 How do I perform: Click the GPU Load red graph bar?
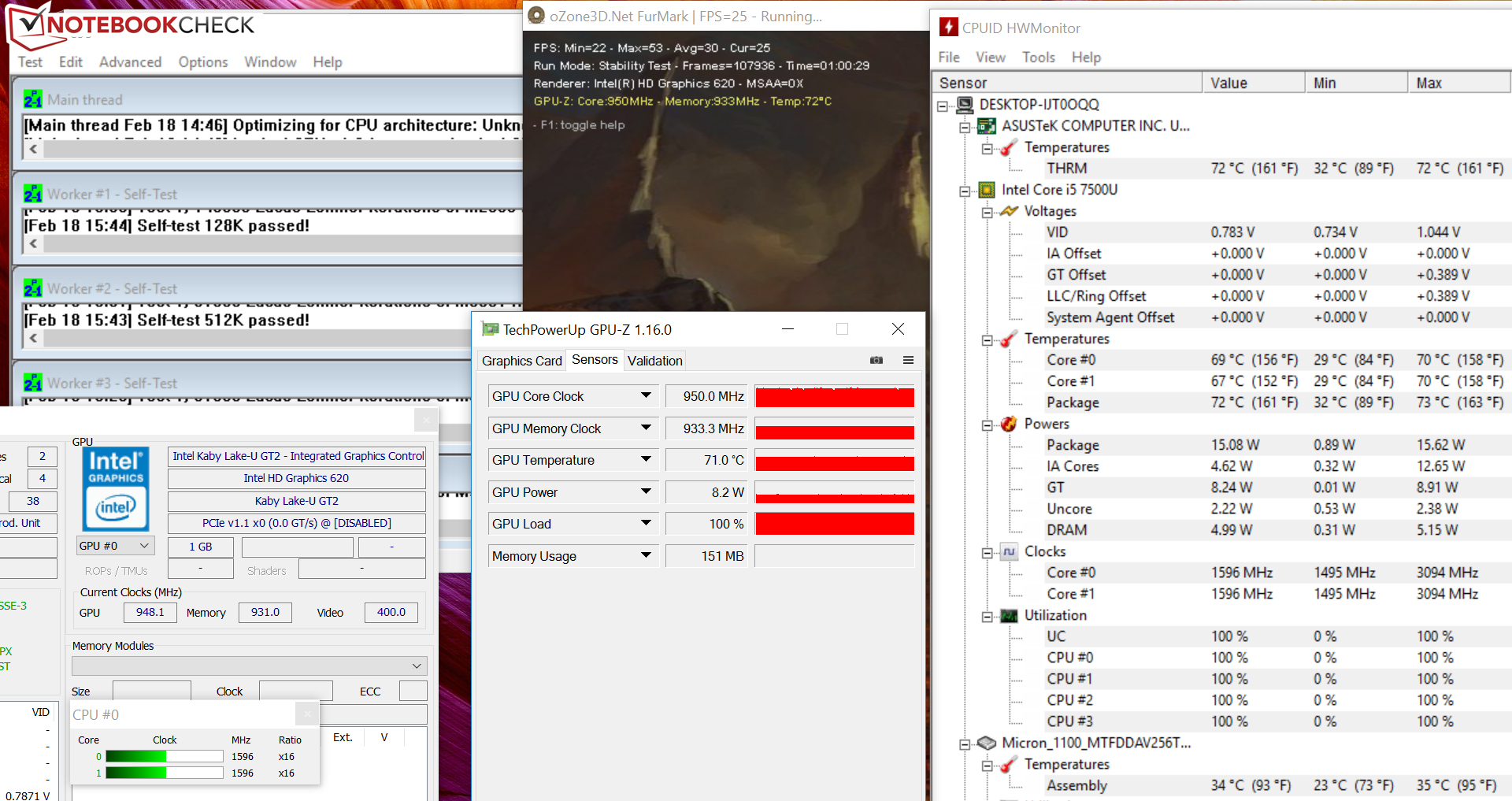coord(835,524)
